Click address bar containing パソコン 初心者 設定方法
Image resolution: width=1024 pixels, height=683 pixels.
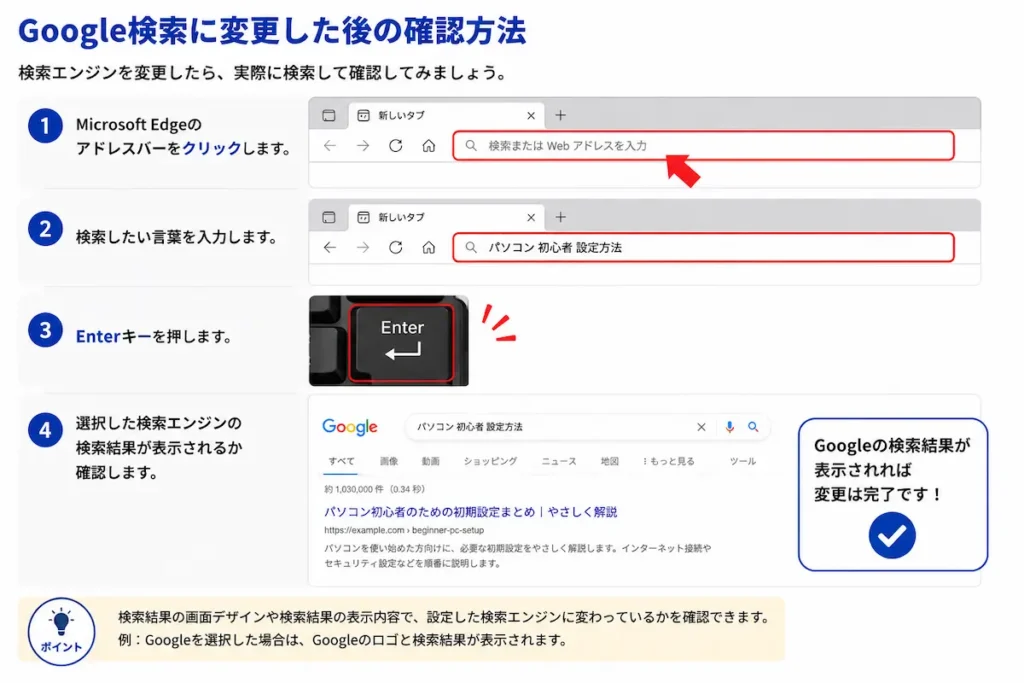point(703,247)
